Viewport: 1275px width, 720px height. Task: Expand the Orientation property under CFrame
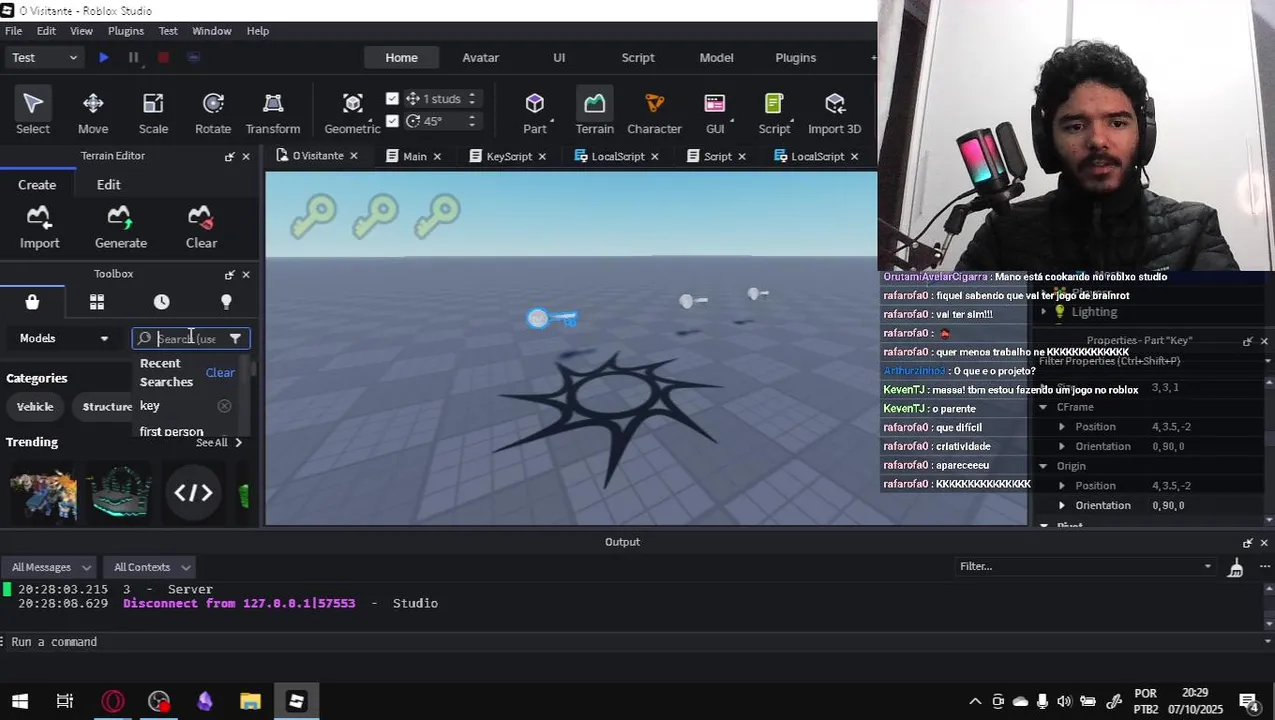click(1062, 447)
